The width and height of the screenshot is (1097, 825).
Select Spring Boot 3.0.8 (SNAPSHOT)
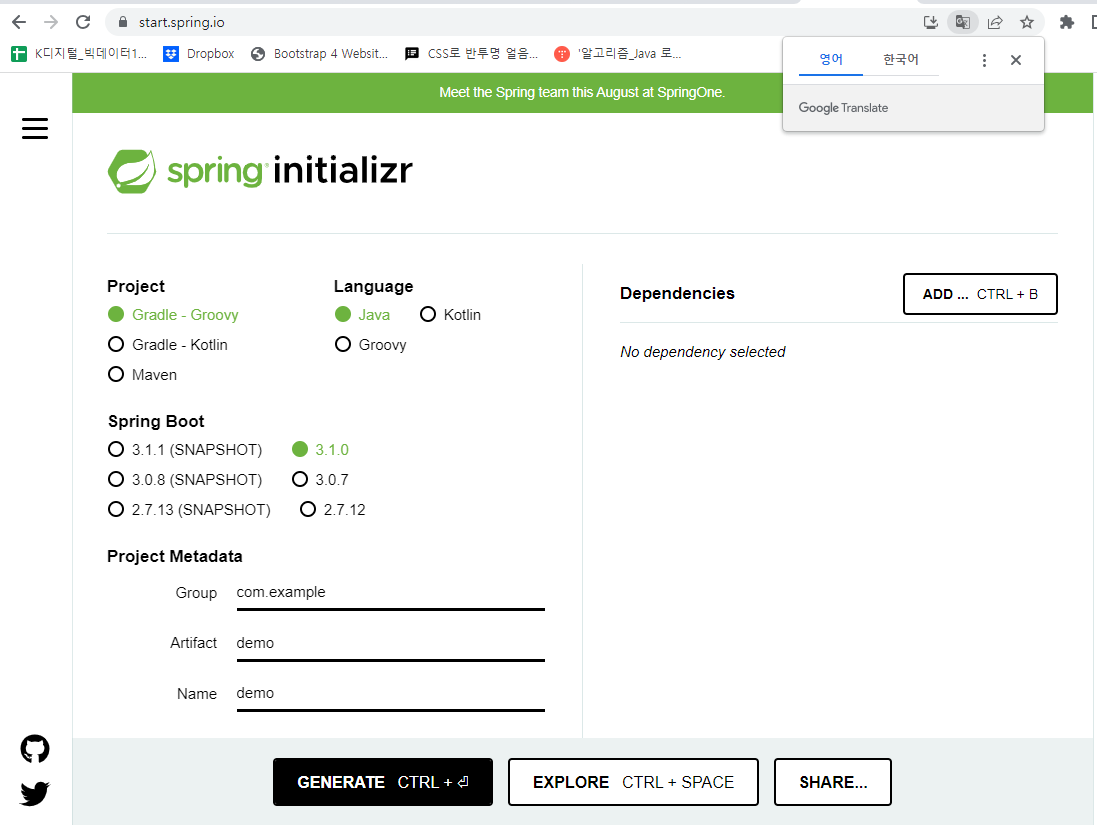pyautogui.click(x=185, y=480)
